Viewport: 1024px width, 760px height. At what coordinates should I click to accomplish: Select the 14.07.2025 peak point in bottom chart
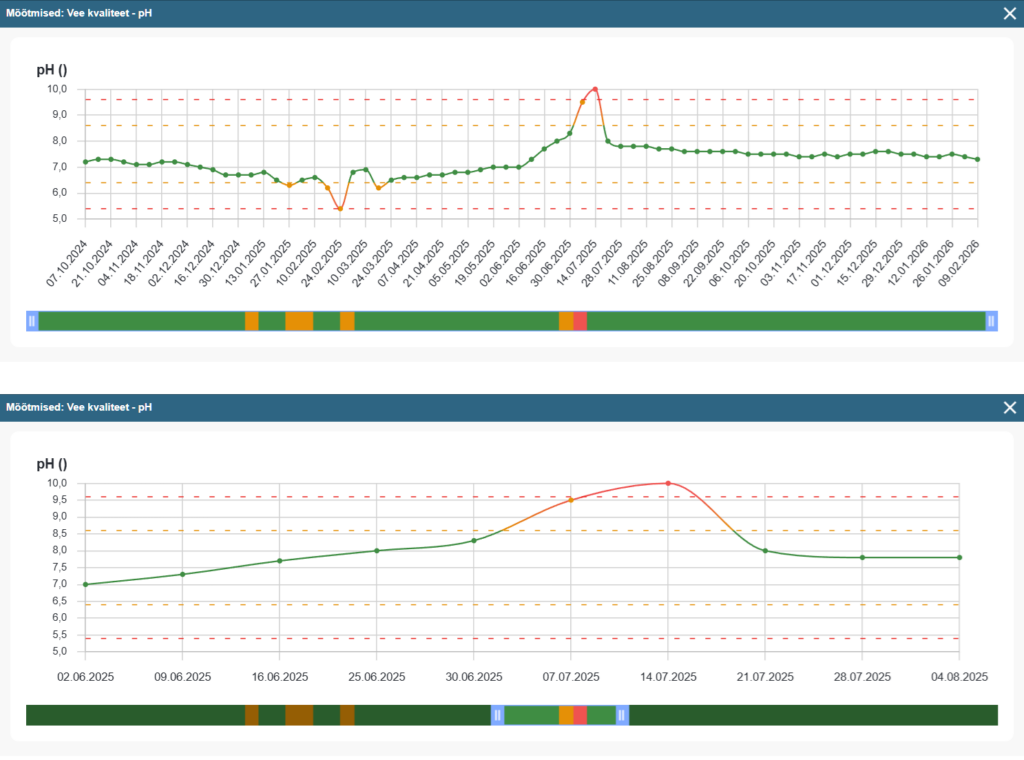click(668, 484)
